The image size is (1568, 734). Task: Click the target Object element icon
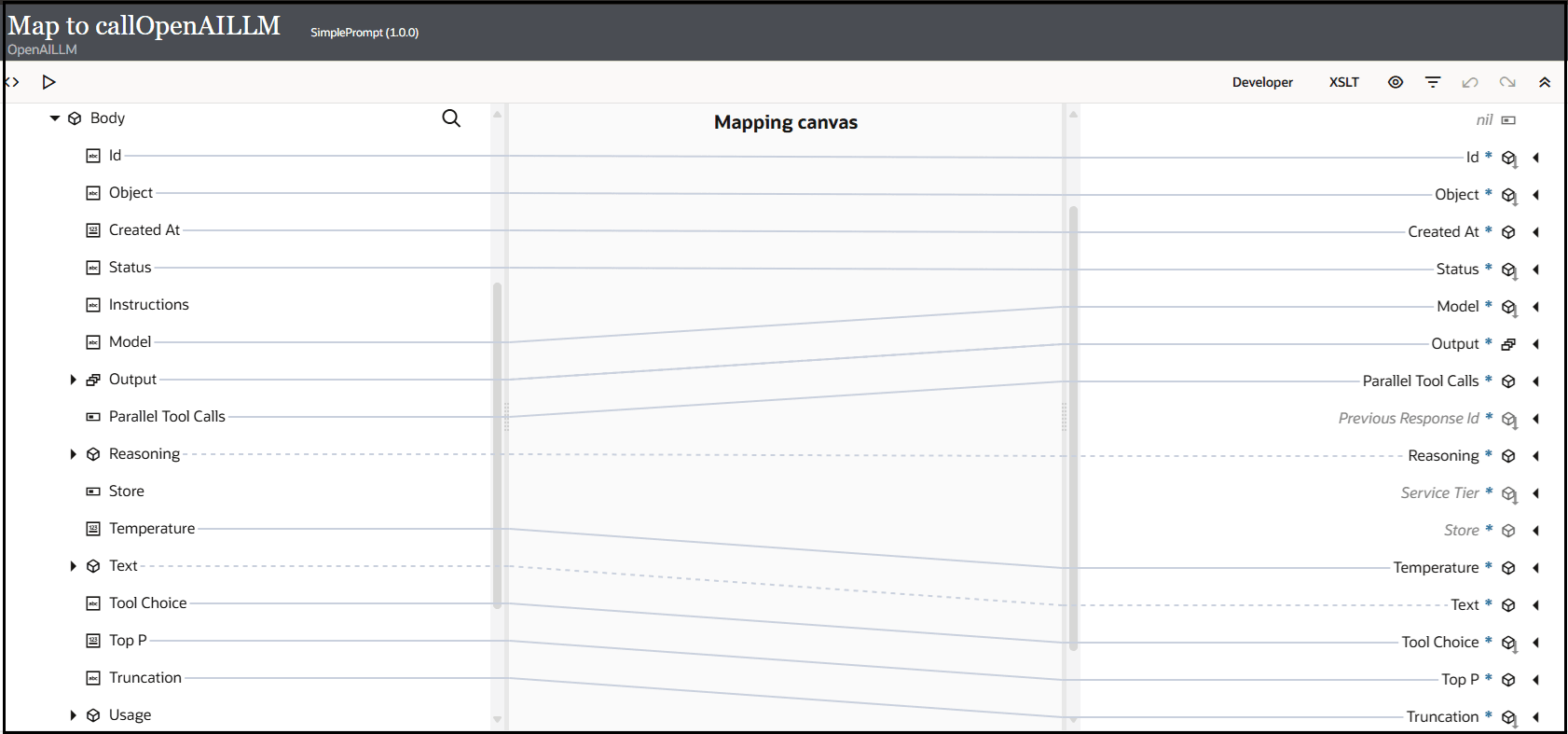point(1509,196)
